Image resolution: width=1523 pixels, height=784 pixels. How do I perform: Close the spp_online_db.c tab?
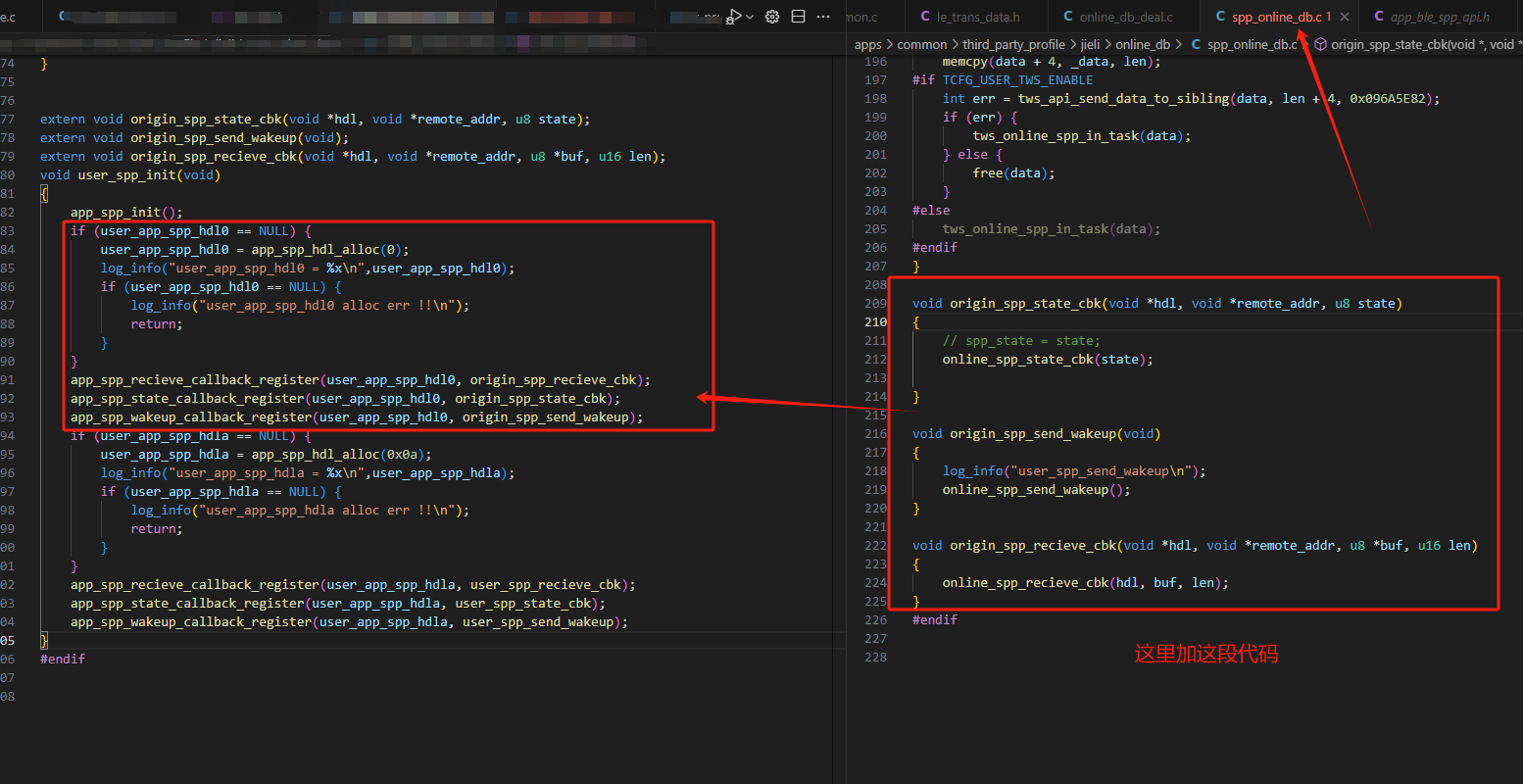(x=1345, y=17)
